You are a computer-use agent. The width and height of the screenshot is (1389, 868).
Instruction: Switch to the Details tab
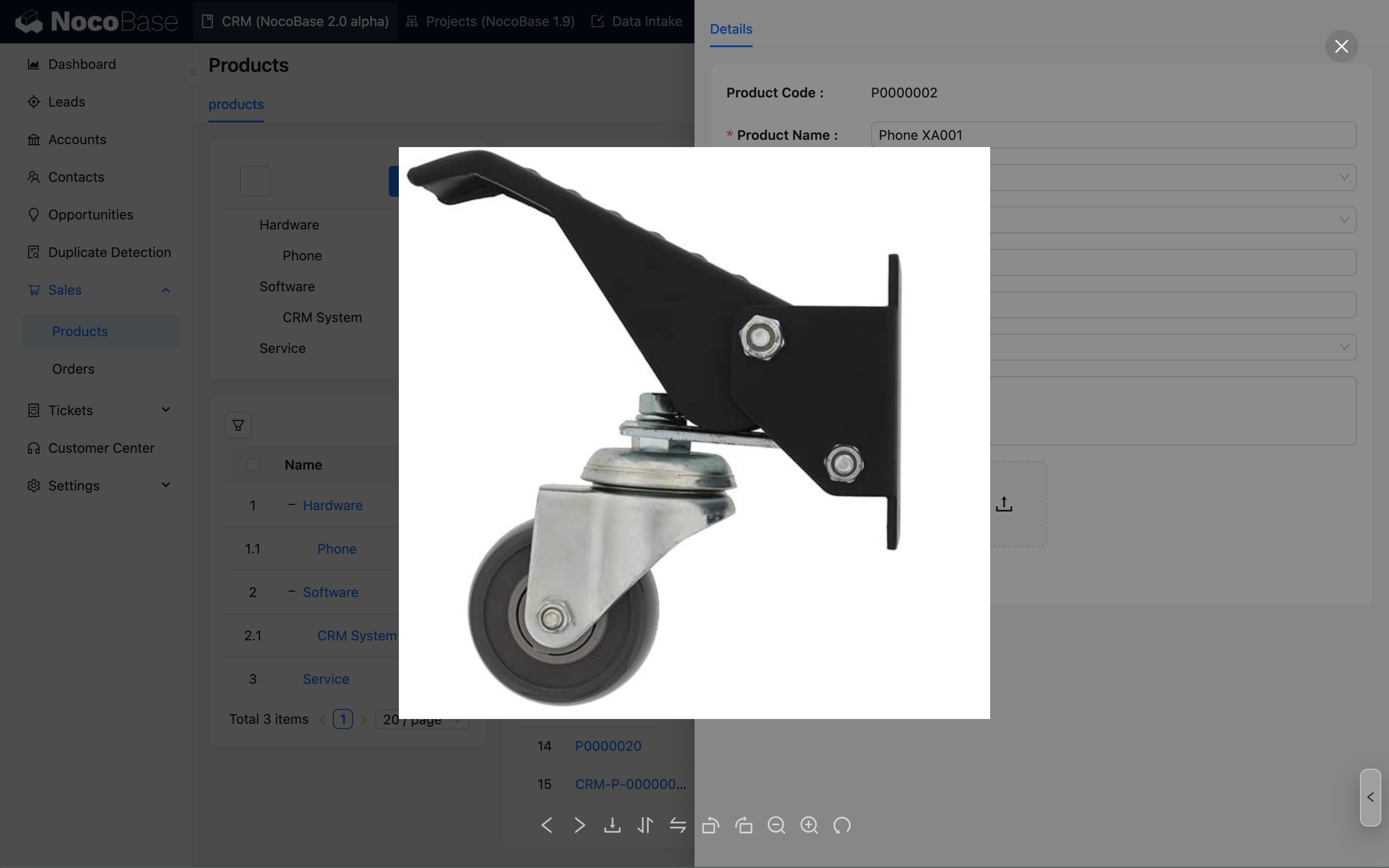pos(731,29)
